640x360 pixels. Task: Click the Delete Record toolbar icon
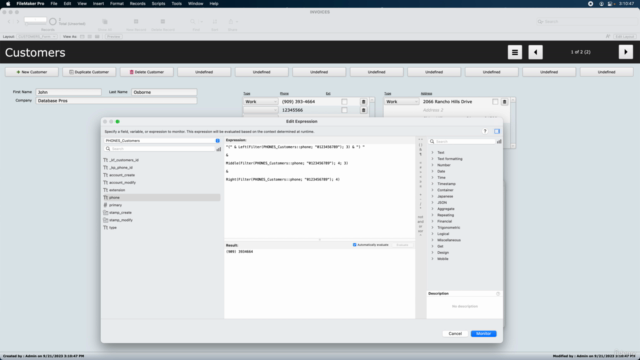[162, 22]
